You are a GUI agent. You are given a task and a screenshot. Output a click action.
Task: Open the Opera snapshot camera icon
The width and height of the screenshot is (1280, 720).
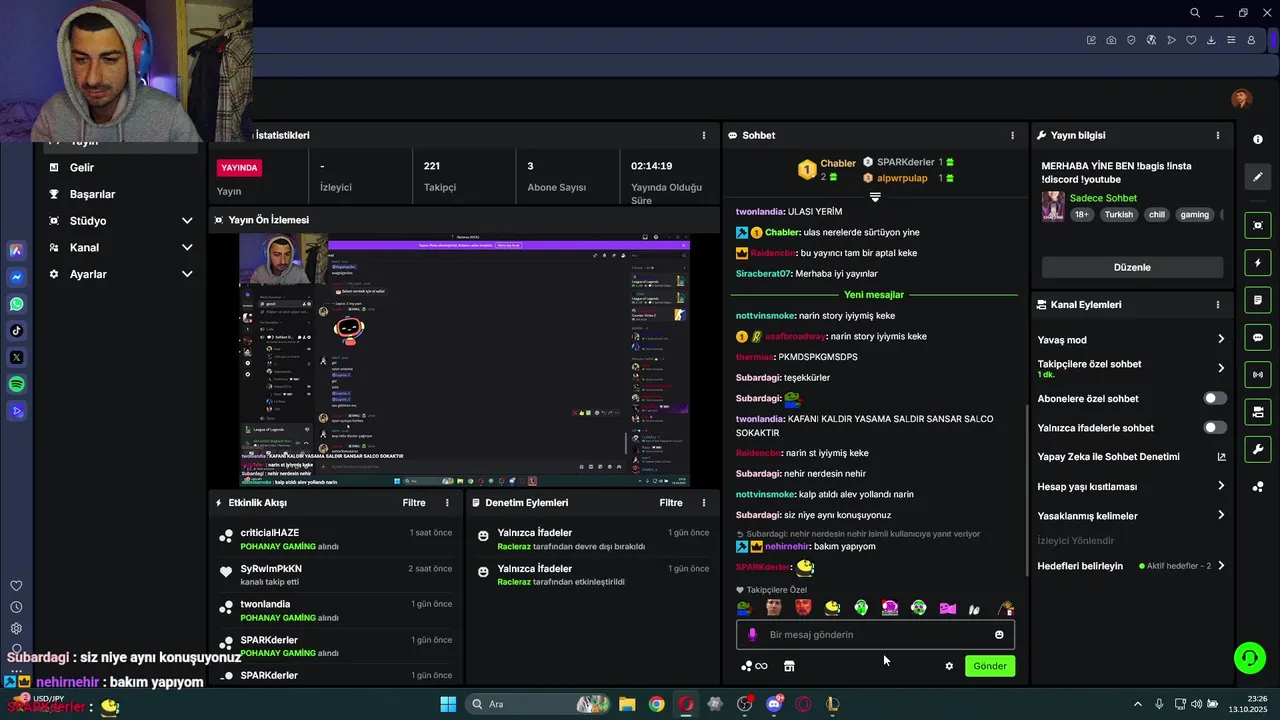click(x=1111, y=40)
